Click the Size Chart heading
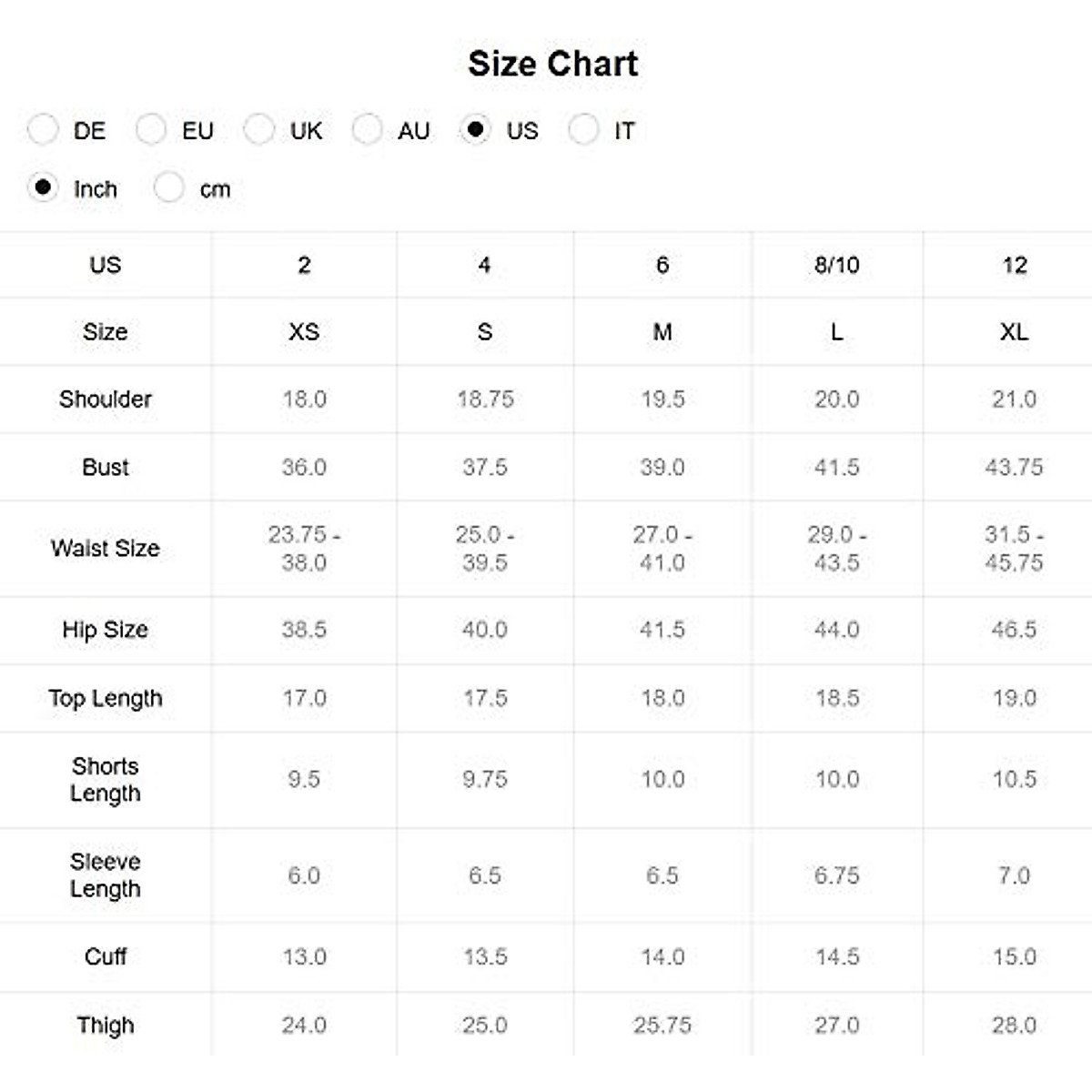 (552, 64)
